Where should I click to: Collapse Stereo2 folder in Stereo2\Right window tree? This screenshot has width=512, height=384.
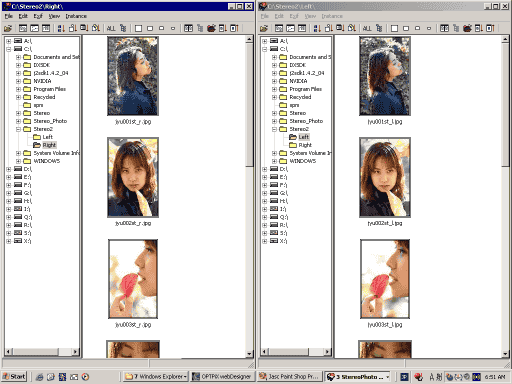point(18,129)
